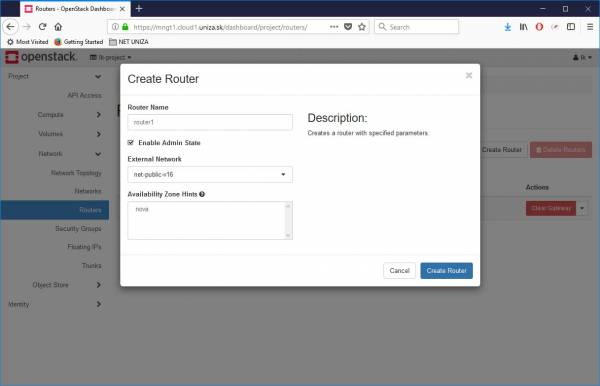Screen dimensions: 600x386
Task: Click the browser Forward arrow button
Action: (x=26, y=27)
